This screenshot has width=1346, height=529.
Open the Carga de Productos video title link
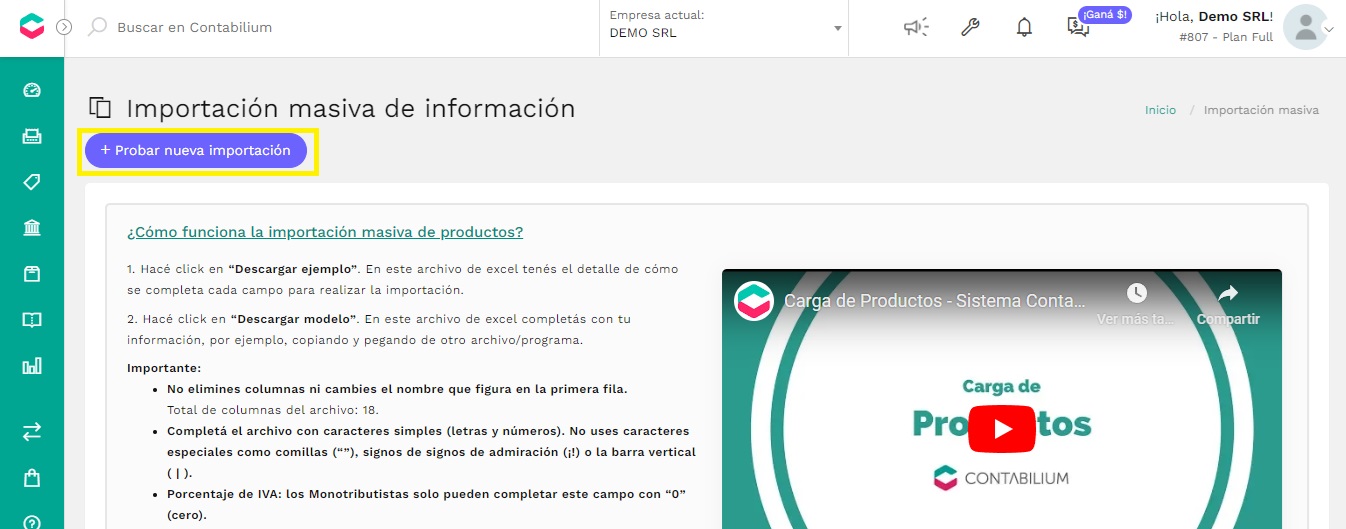[935, 301]
